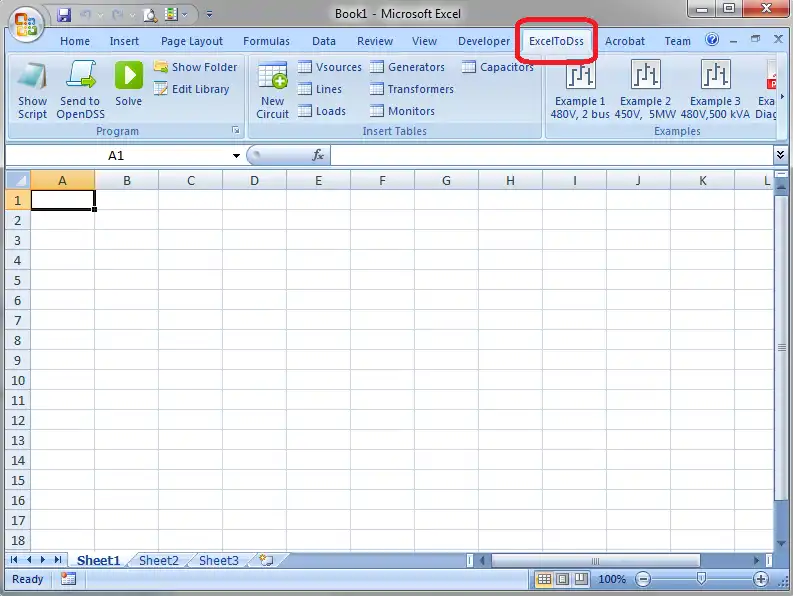Viewport: 793px width, 596px height.
Task: Open Print Preview from Quick Access toolbar
Action: tap(150, 15)
